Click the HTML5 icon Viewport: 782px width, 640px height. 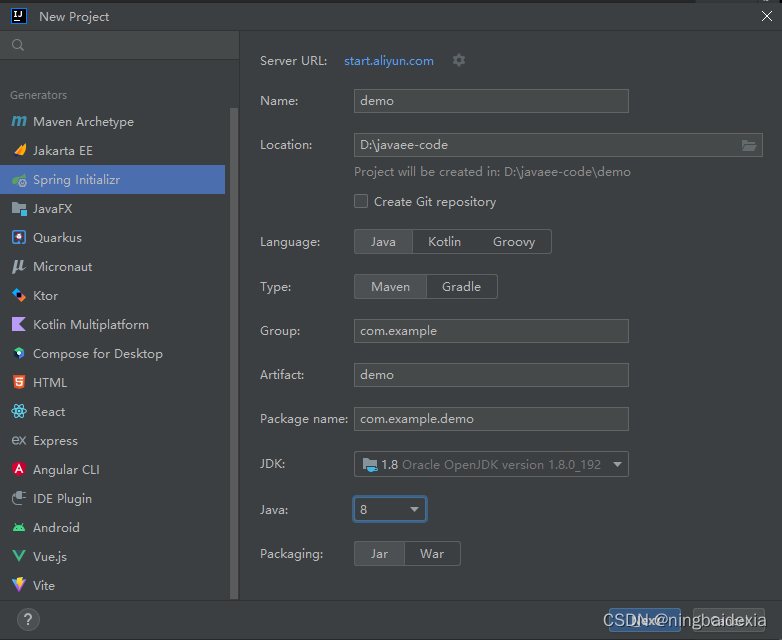pos(19,382)
